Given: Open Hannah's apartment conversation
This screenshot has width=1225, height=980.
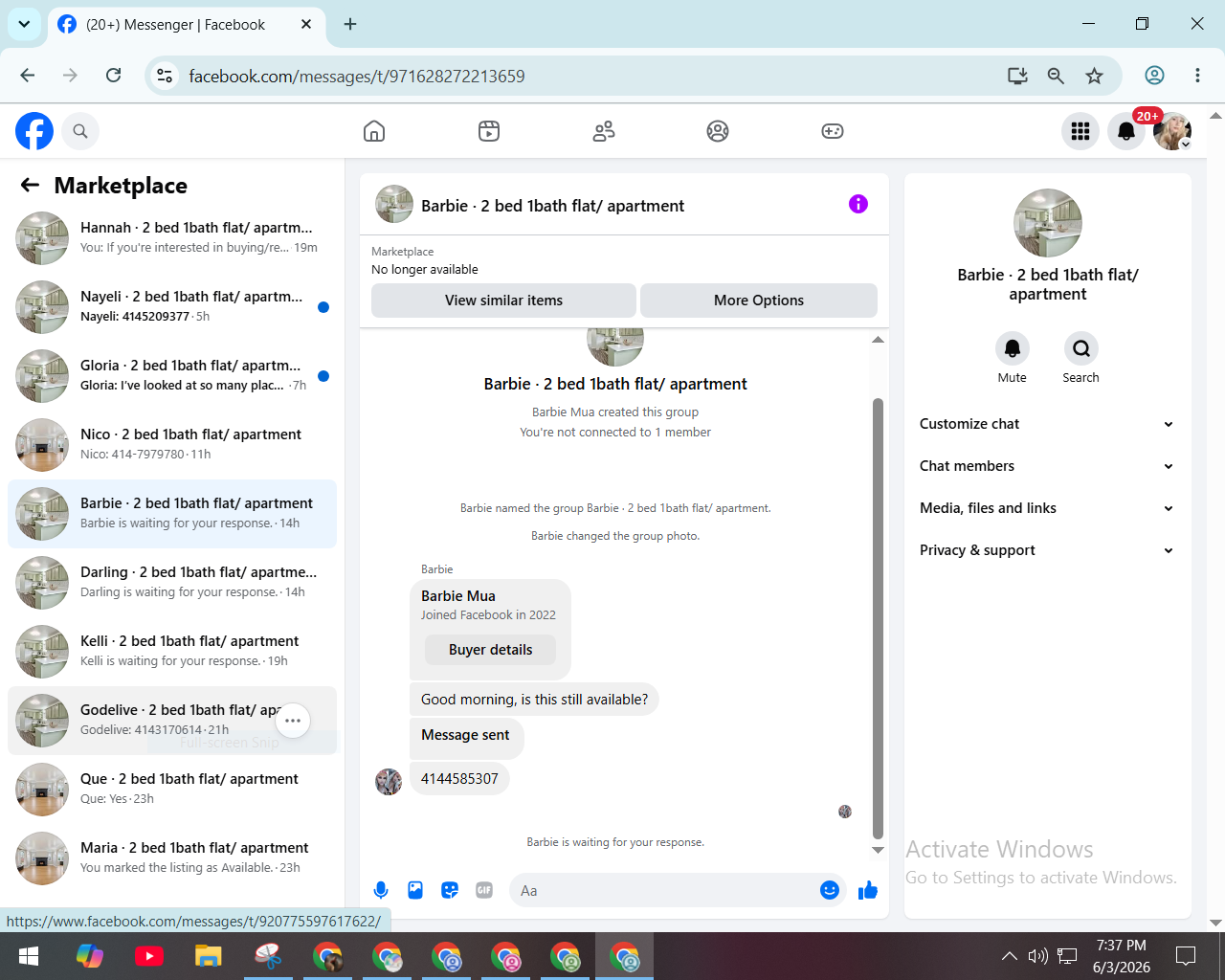Looking at the screenshot, I should (x=172, y=238).
